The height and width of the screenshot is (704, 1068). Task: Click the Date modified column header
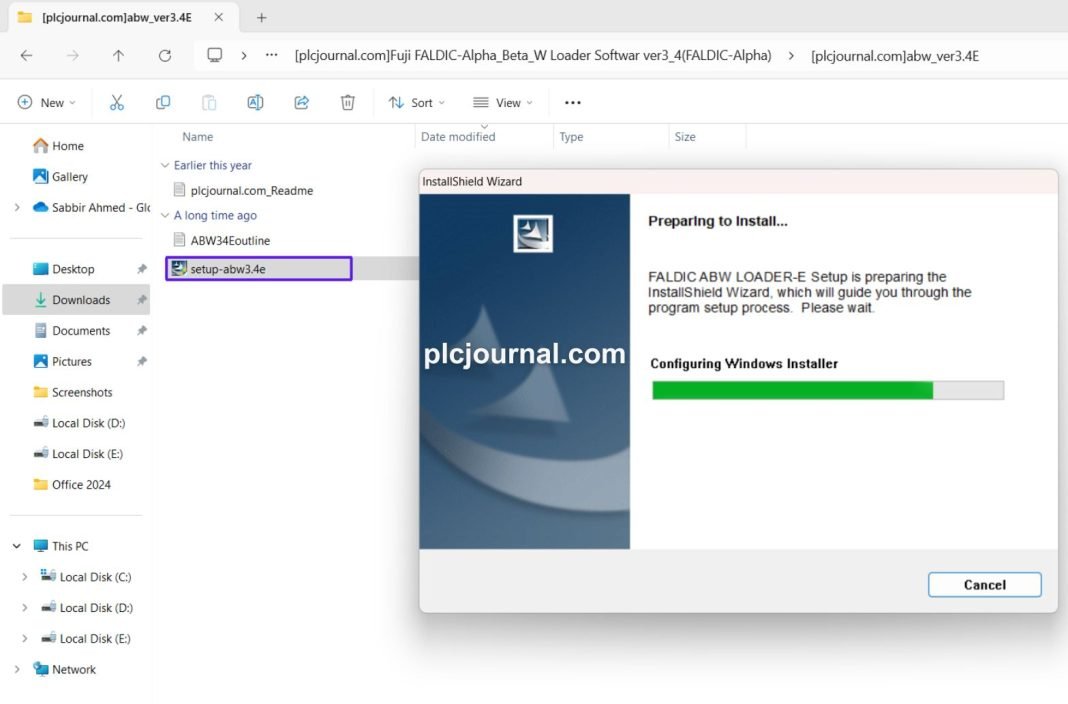coord(458,137)
